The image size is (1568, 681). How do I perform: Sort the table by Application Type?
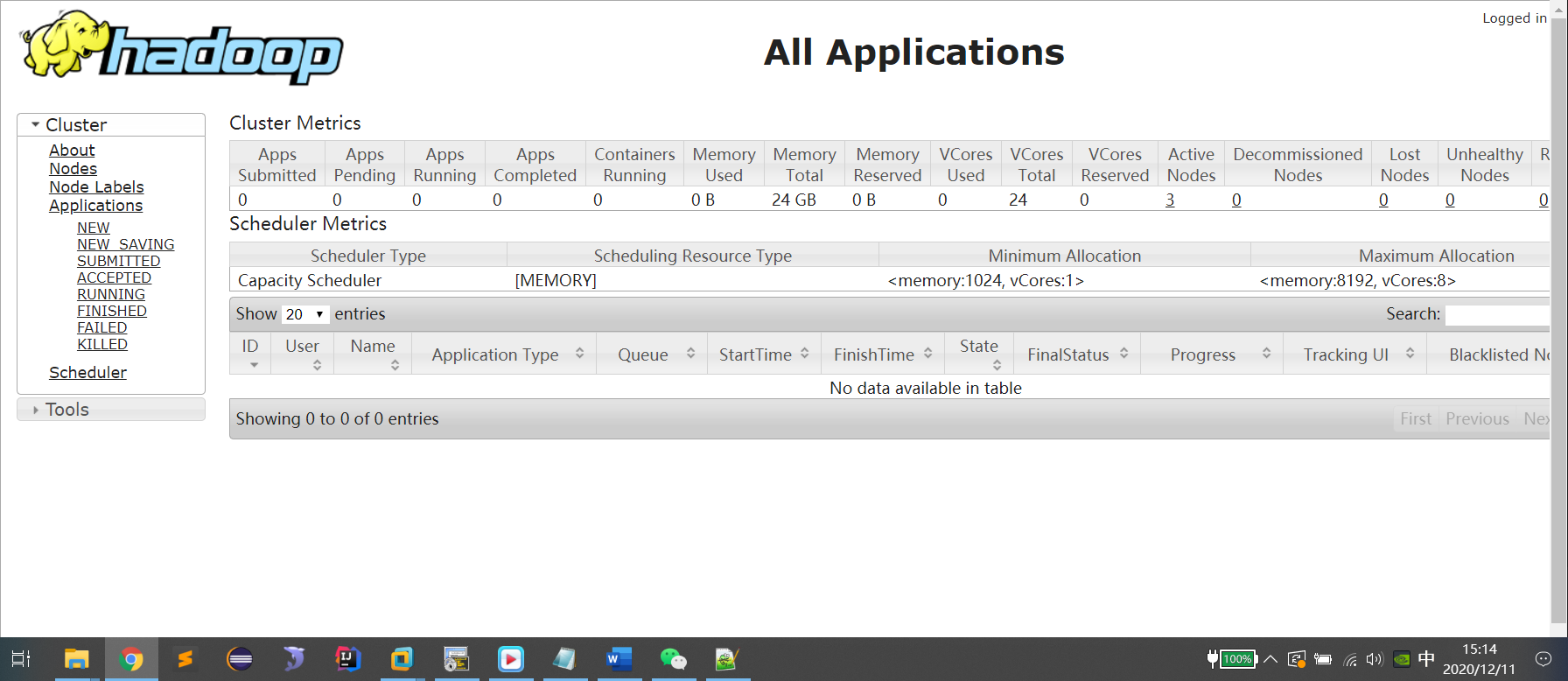504,354
